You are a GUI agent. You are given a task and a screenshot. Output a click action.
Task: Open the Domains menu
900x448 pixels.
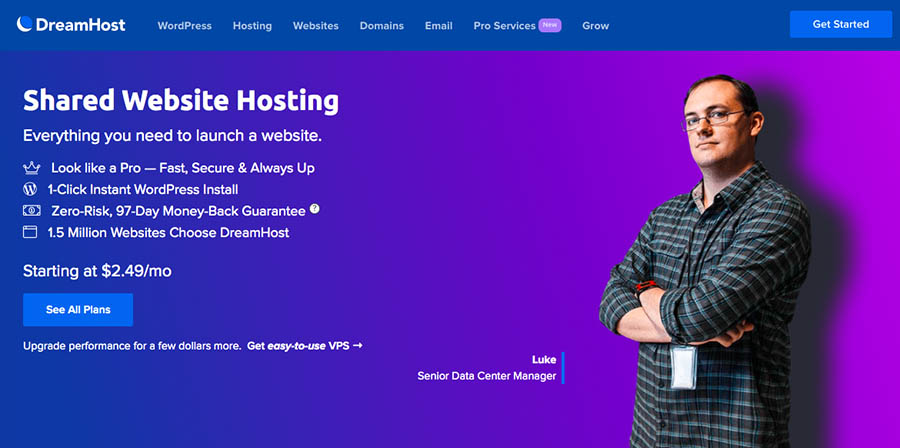(382, 26)
